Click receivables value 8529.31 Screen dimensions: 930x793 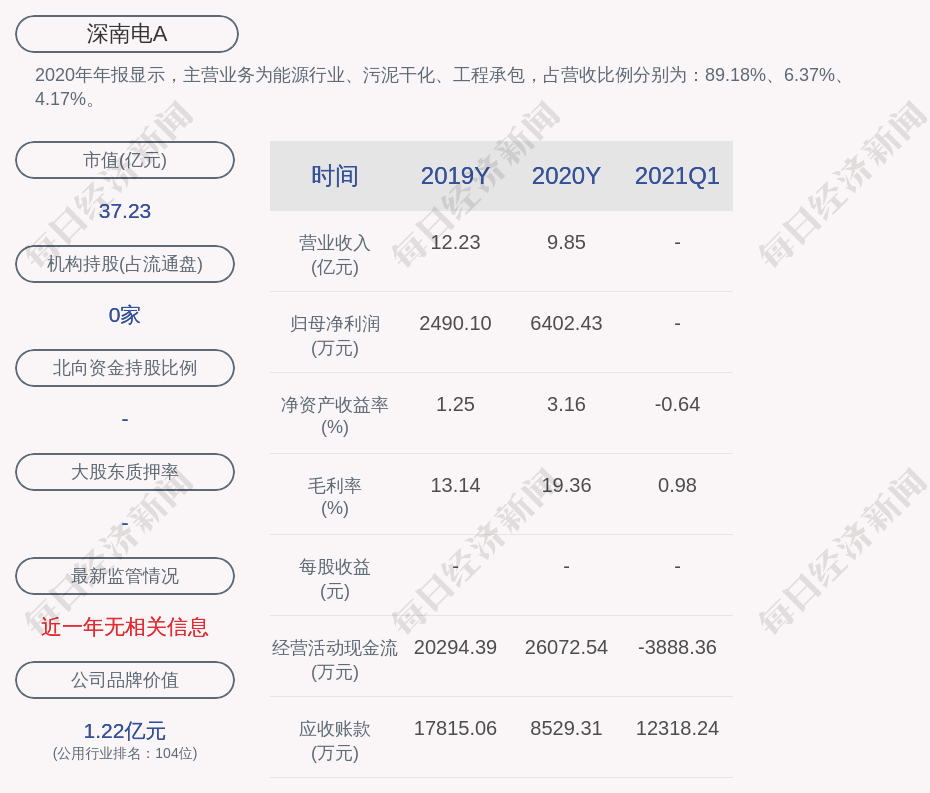point(566,728)
